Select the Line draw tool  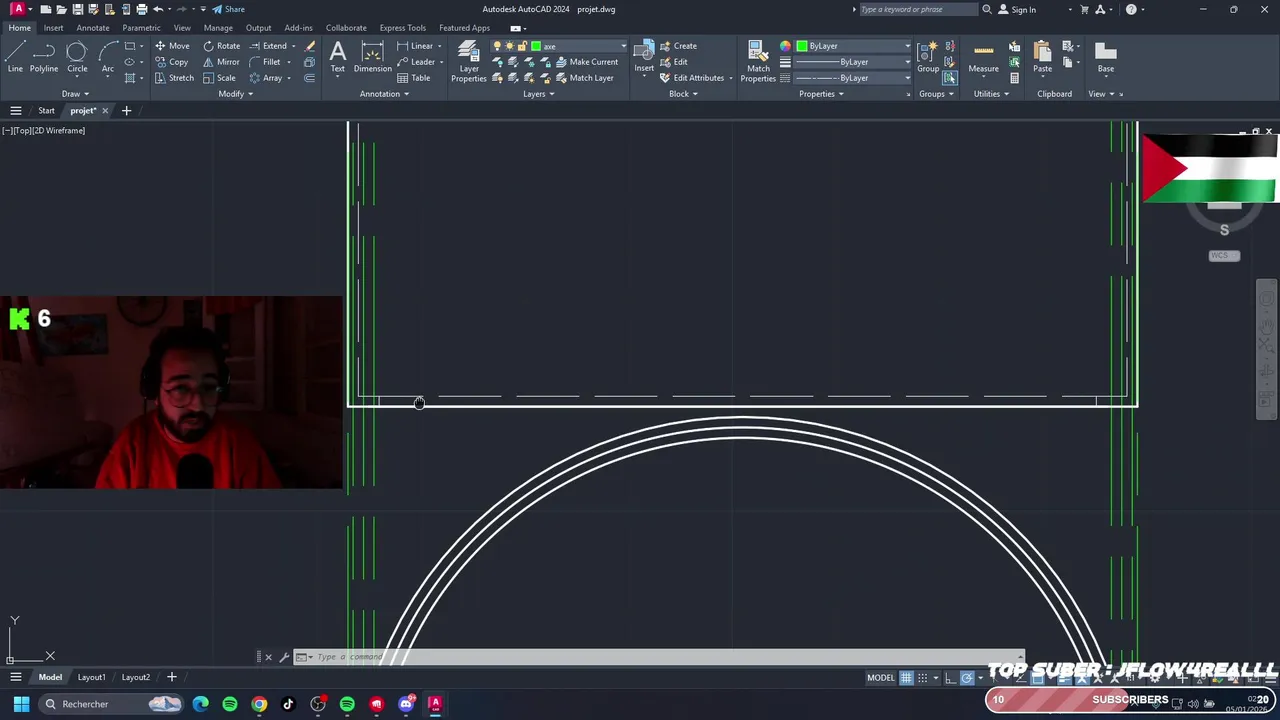15,57
